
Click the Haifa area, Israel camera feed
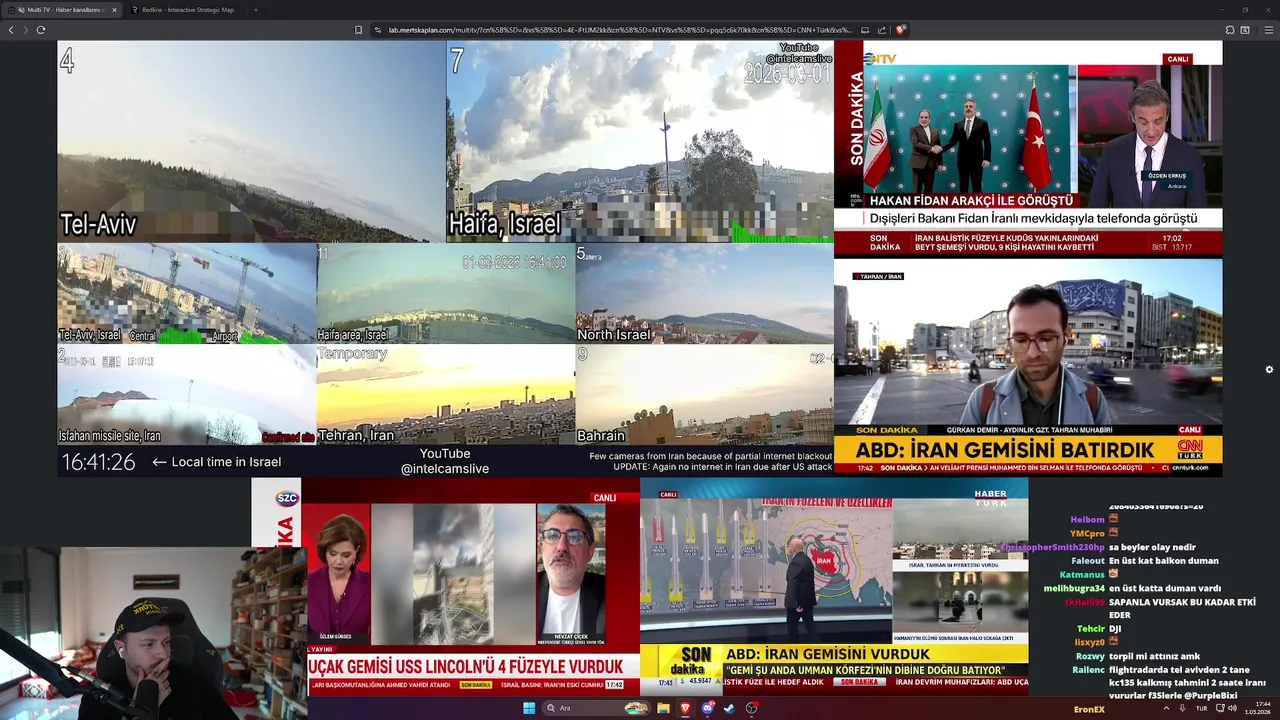(x=446, y=293)
